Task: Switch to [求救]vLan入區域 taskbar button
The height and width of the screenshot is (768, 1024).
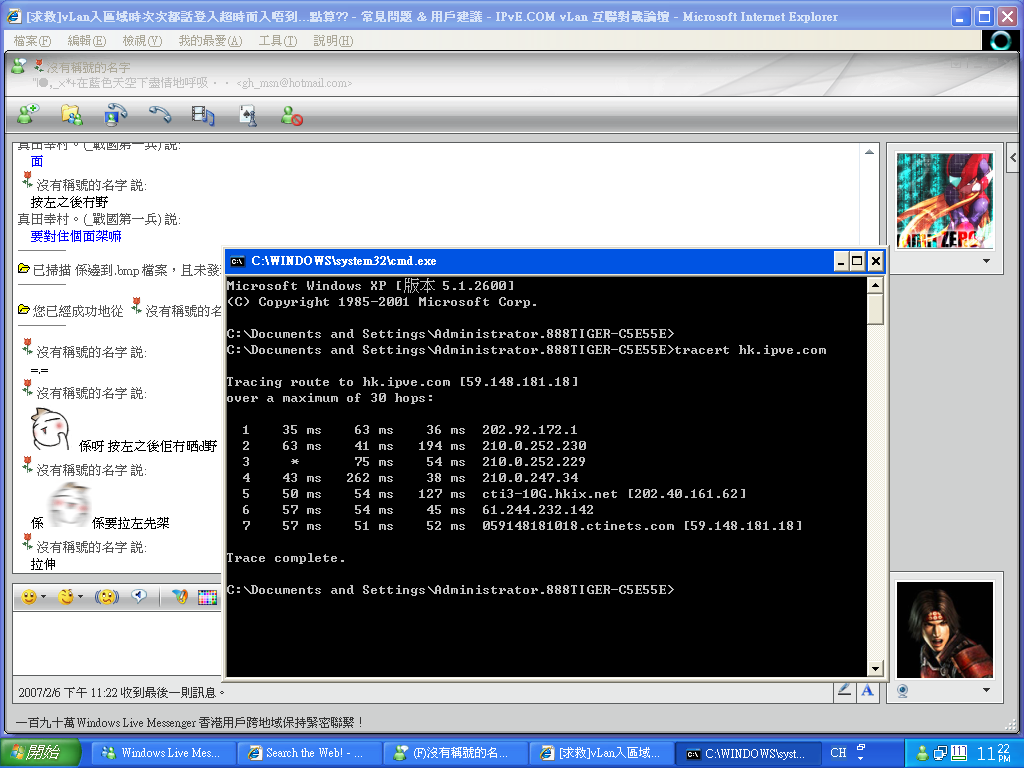Action: pyautogui.click(x=600, y=753)
